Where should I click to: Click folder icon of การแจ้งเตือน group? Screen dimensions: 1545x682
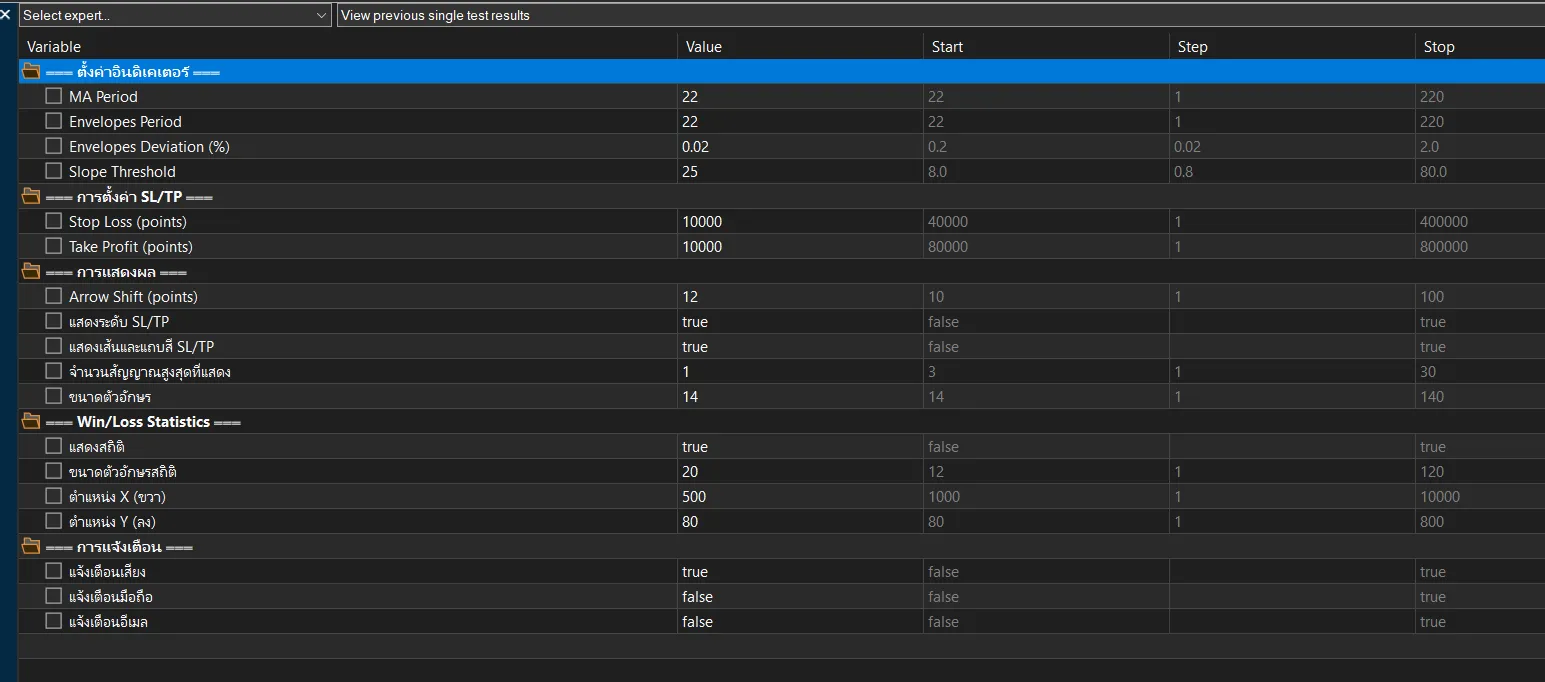click(x=31, y=546)
